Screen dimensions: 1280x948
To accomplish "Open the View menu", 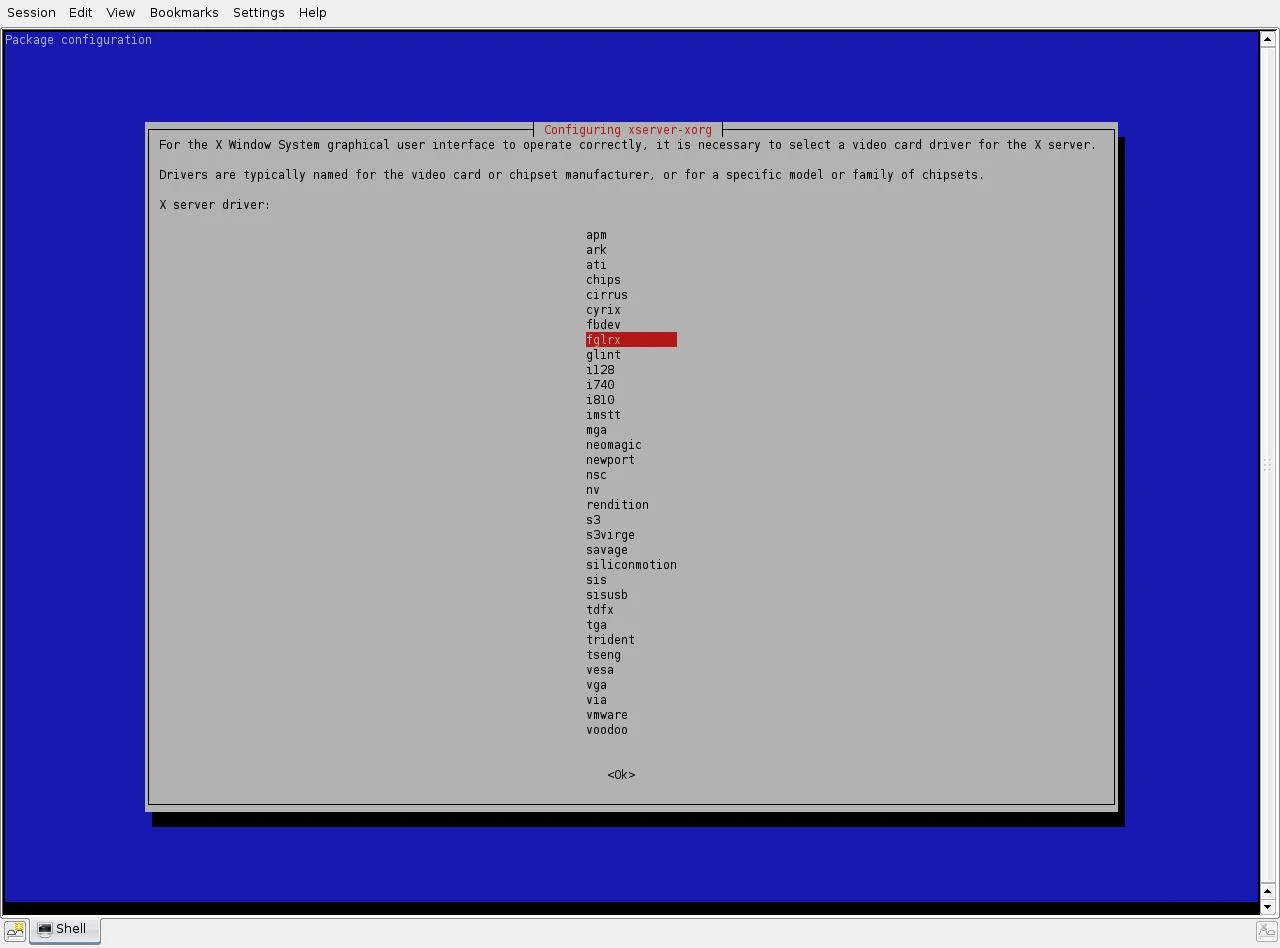I will pyautogui.click(x=120, y=12).
